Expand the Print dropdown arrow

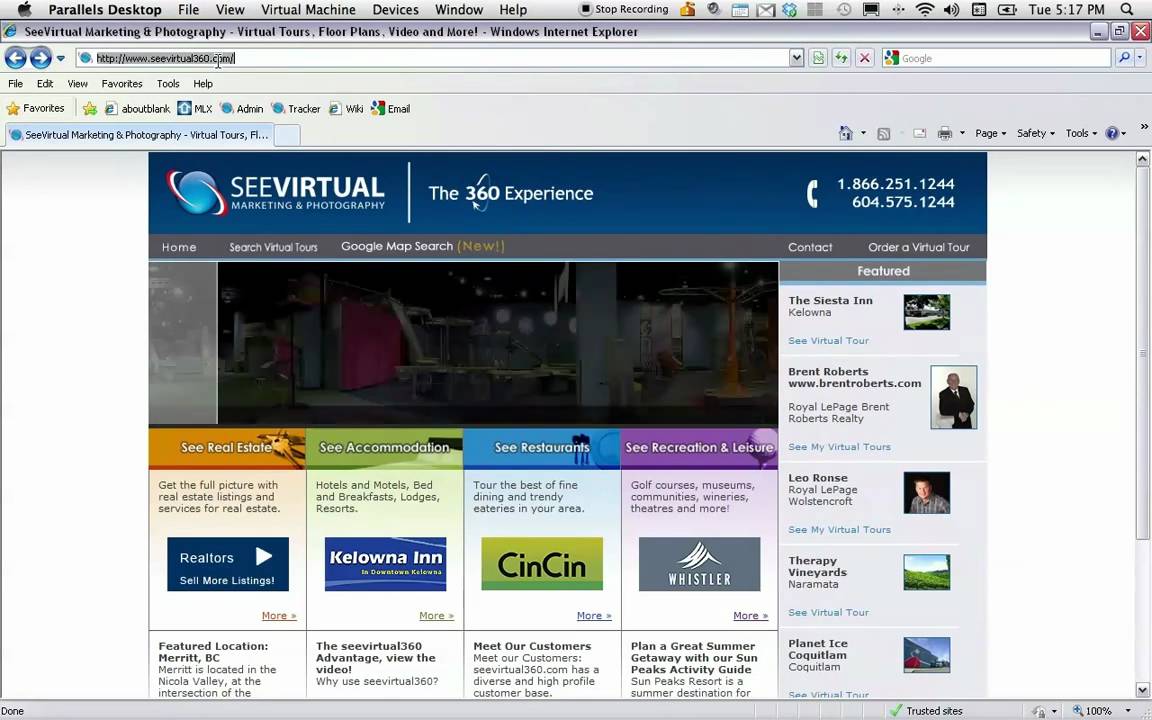pos(962,134)
